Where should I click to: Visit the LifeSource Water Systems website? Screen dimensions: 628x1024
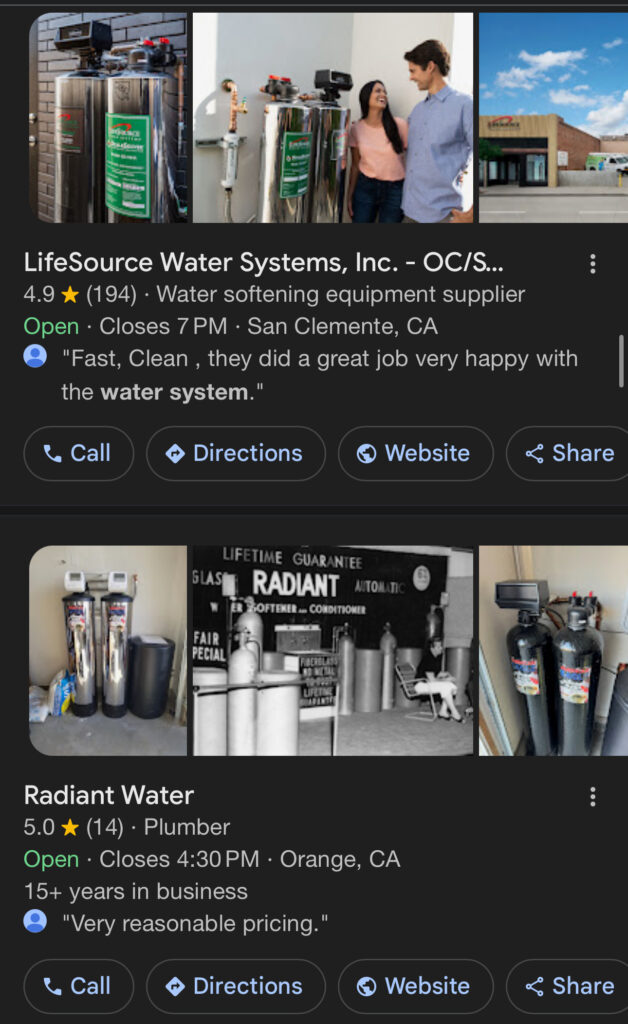[x=415, y=454]
